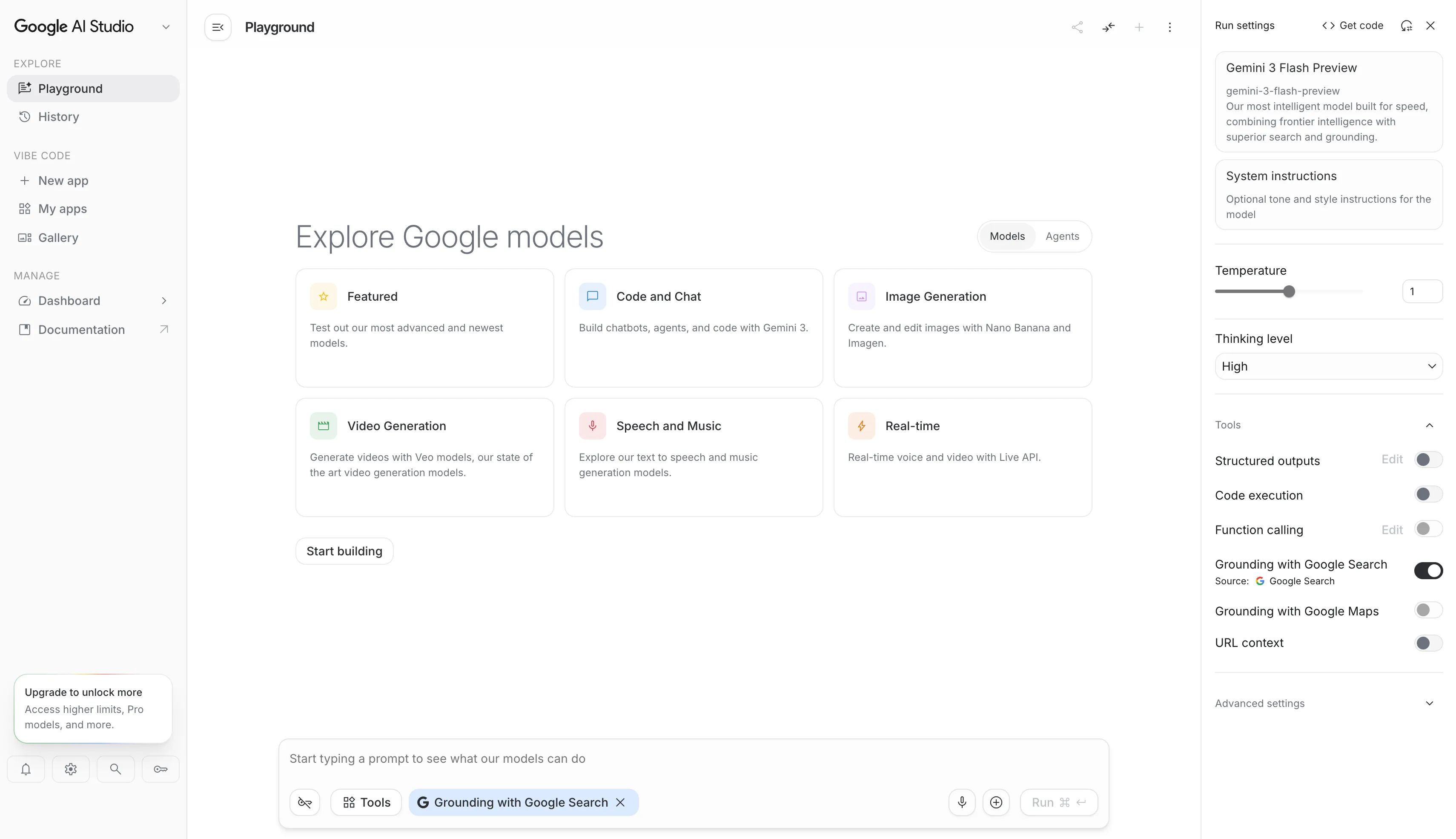Open History in the sidebar

point(93,116)
